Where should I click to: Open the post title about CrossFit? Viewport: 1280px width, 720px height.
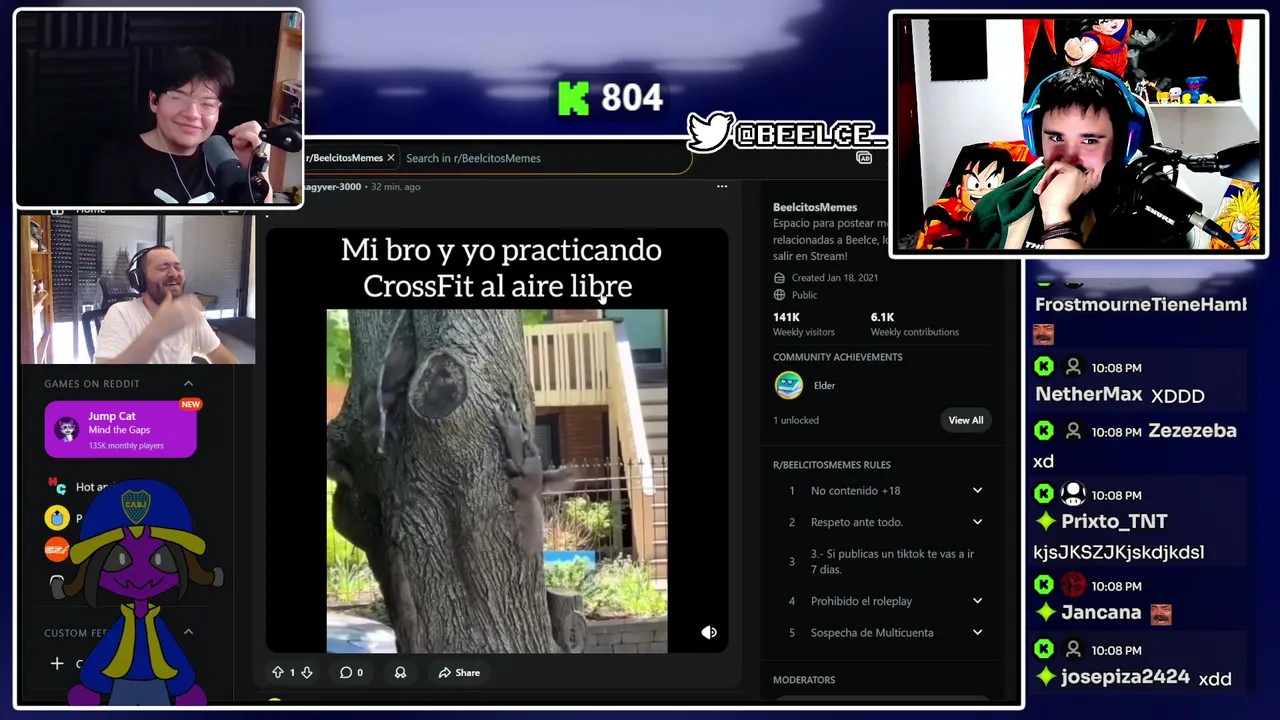tap(500, 268)
